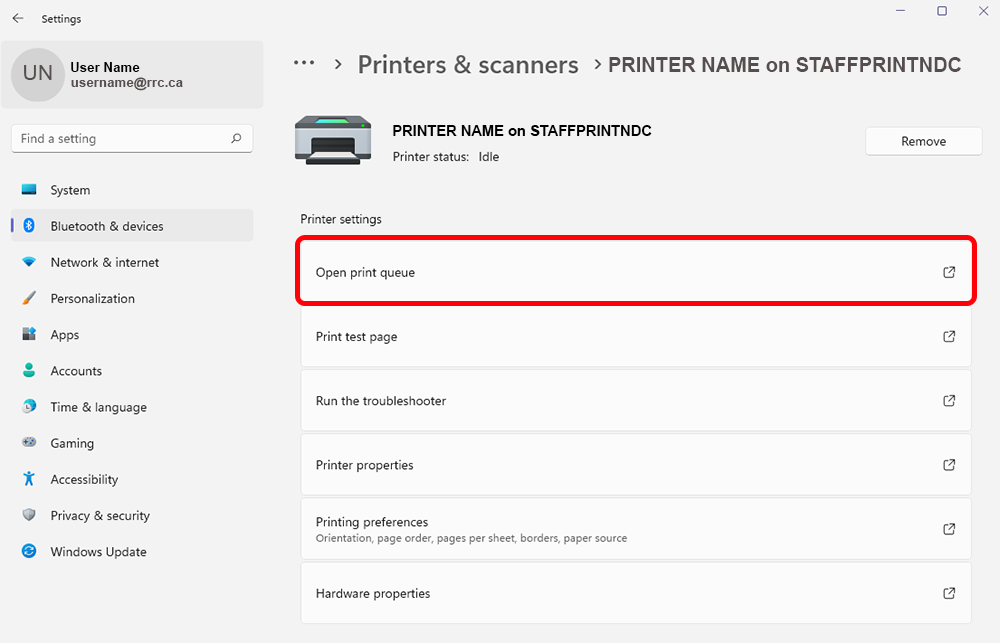Click external-link icon beside Print test page
This screenshot has height=643, width=1000.
pyautogui.click(x=949, y=337)
